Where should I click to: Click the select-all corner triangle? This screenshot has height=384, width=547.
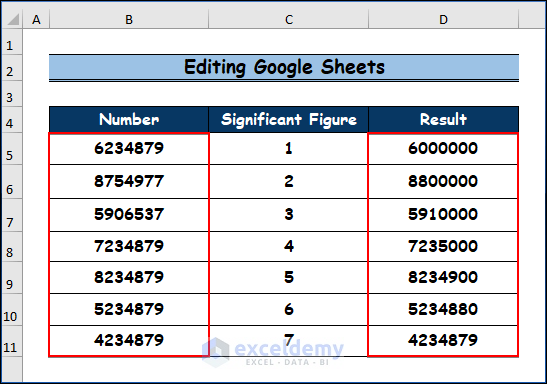[13, 20]
